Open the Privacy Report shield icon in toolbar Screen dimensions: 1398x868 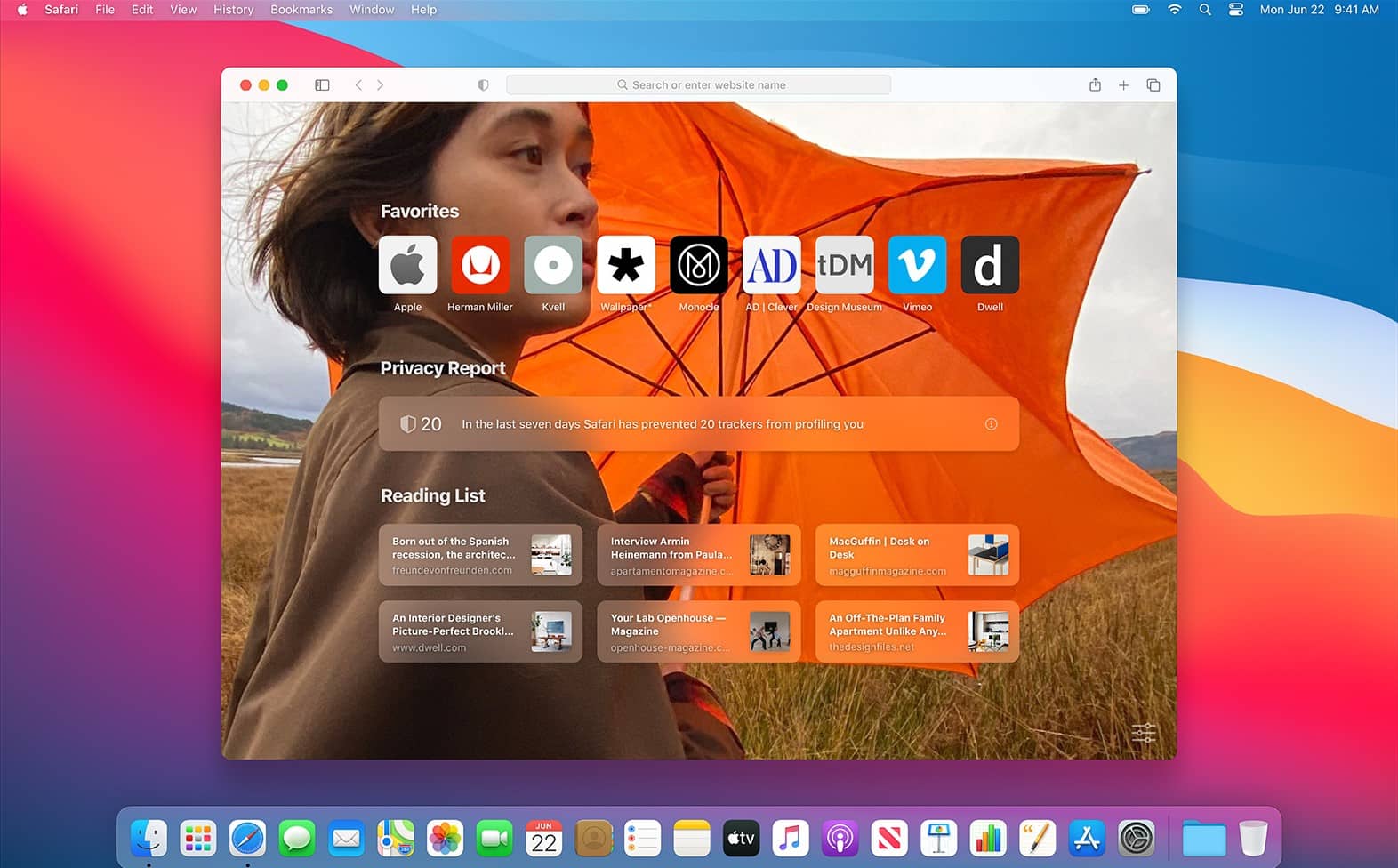point(483,85)
